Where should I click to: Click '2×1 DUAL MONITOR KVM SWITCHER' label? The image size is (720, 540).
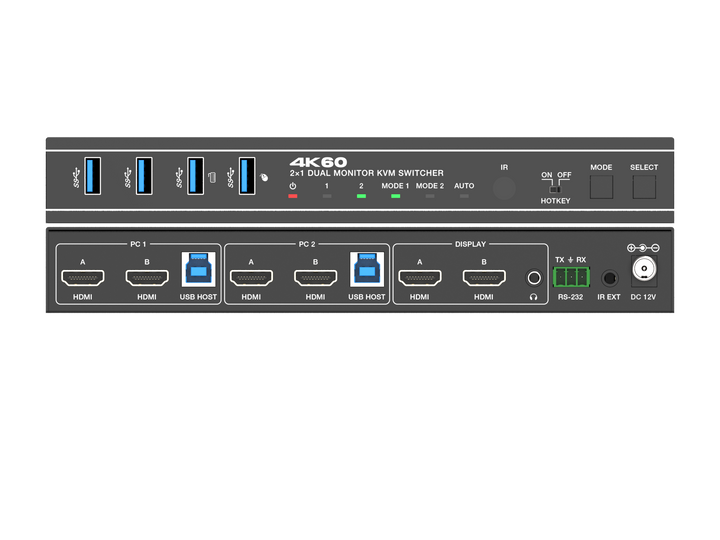coord(366,173)
